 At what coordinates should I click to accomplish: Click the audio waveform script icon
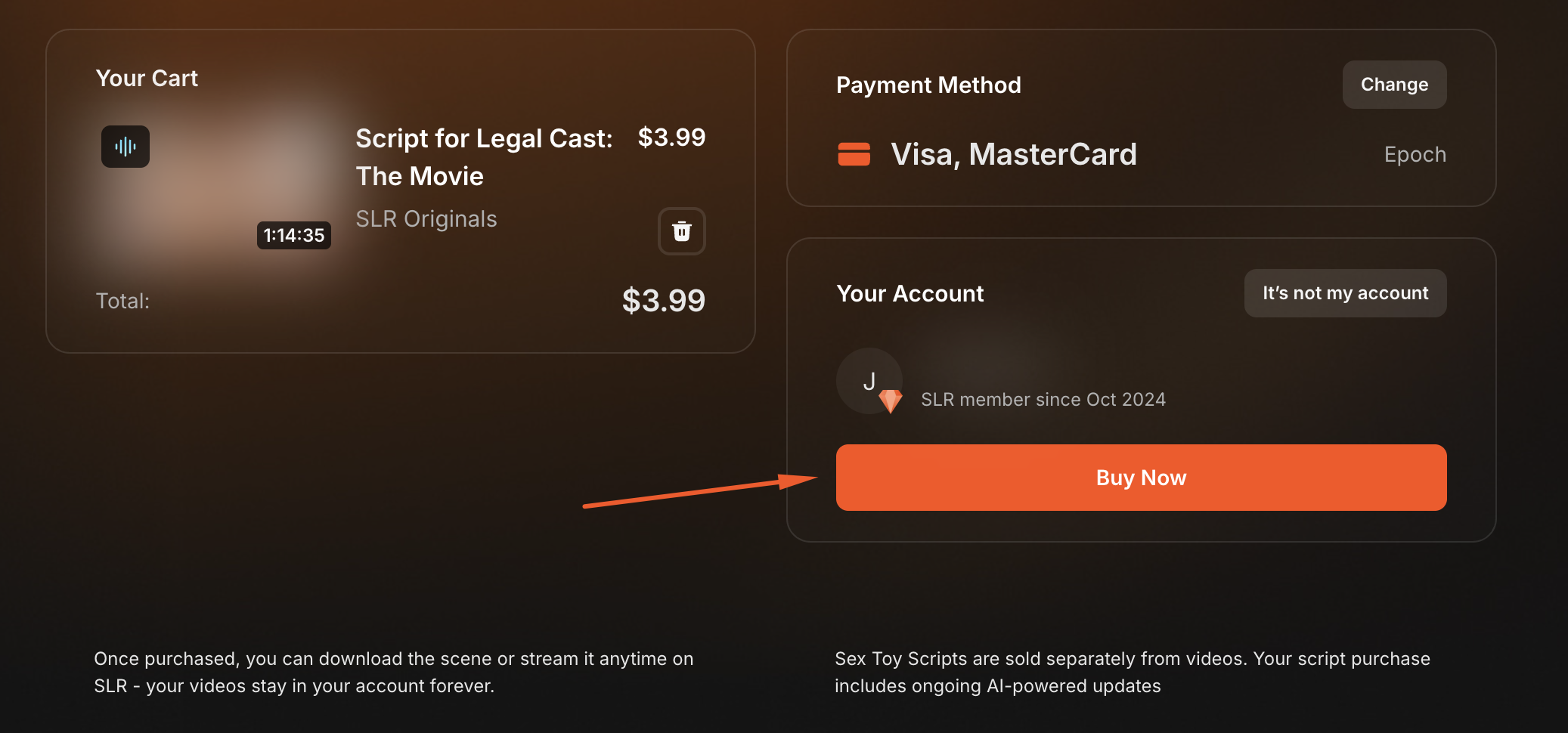point(126,147)
